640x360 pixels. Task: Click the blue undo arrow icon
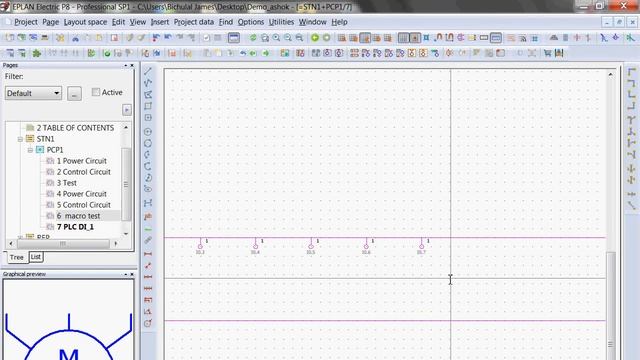(x=243, y=53)
